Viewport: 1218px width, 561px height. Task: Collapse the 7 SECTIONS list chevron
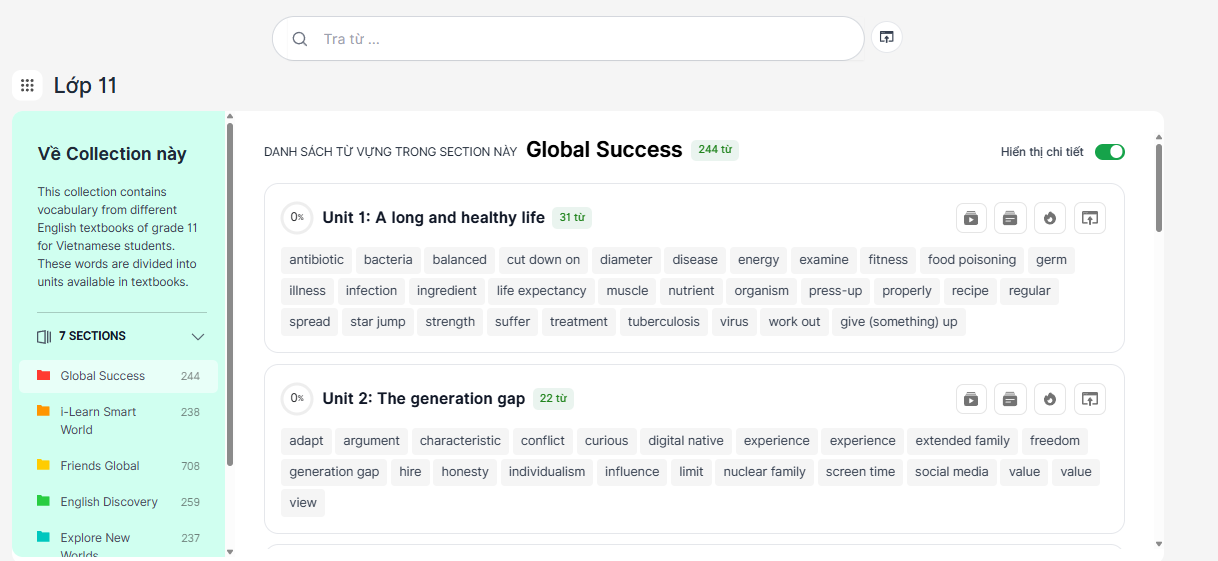[x=198, y=337]
